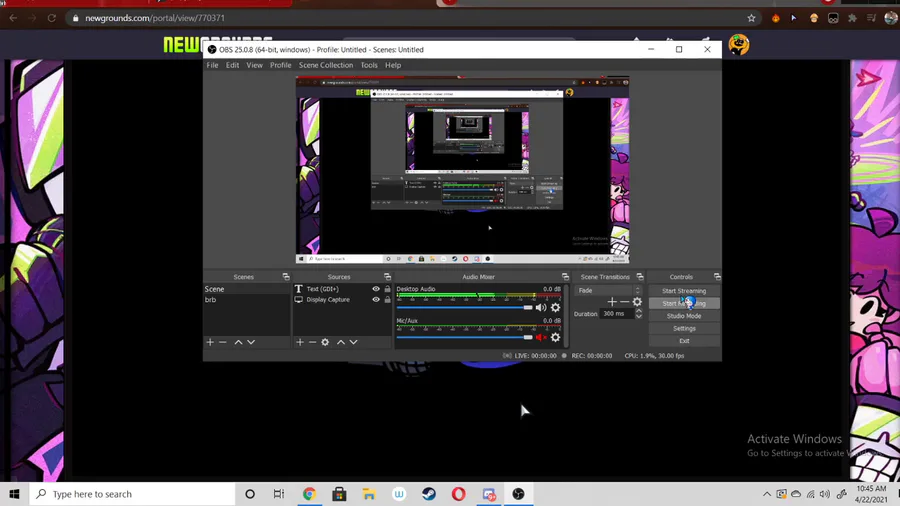Bookmark page with Chrome star icon
The image size is (900, 506).
tap(751, 18)
